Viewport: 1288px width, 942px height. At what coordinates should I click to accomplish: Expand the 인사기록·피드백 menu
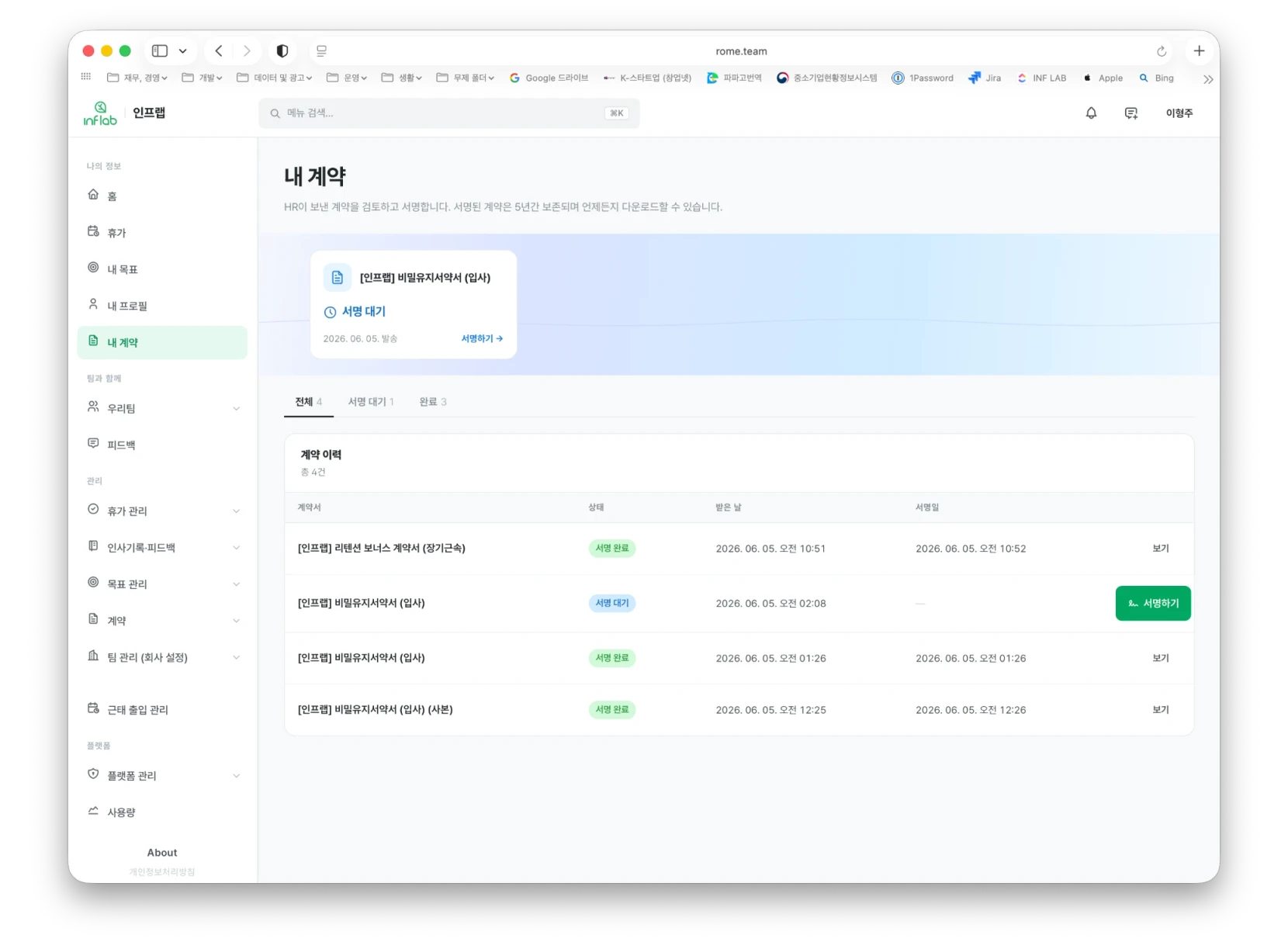pyautogui.click(x=237, y=547)
